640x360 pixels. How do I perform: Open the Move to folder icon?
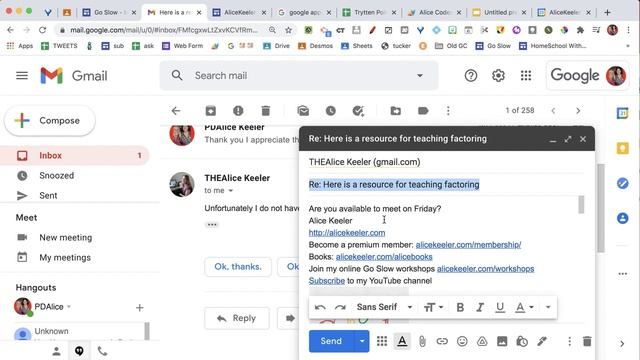click(396, 111)
